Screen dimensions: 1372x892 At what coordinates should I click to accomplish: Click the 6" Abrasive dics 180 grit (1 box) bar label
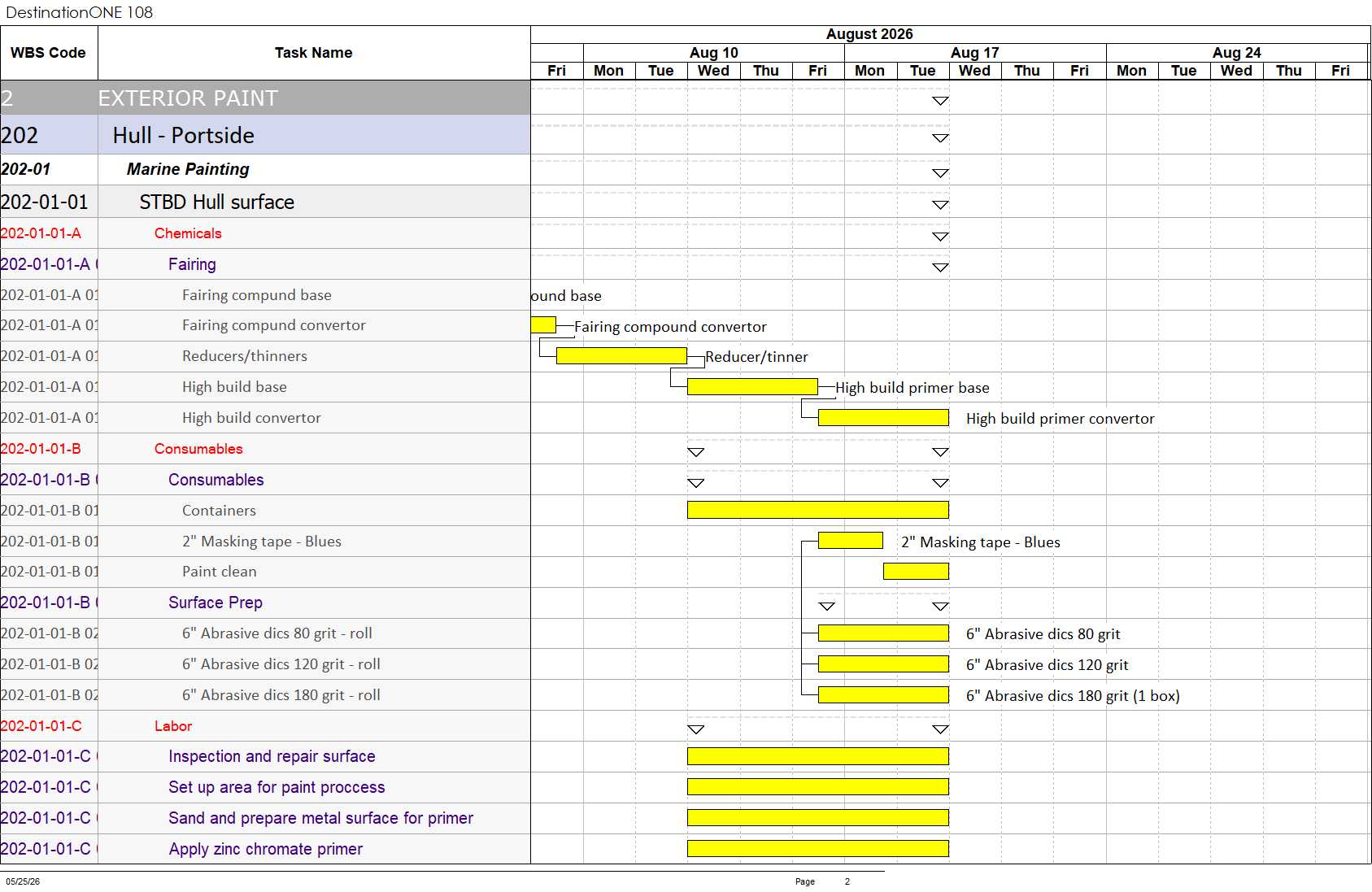[1073, 696]
